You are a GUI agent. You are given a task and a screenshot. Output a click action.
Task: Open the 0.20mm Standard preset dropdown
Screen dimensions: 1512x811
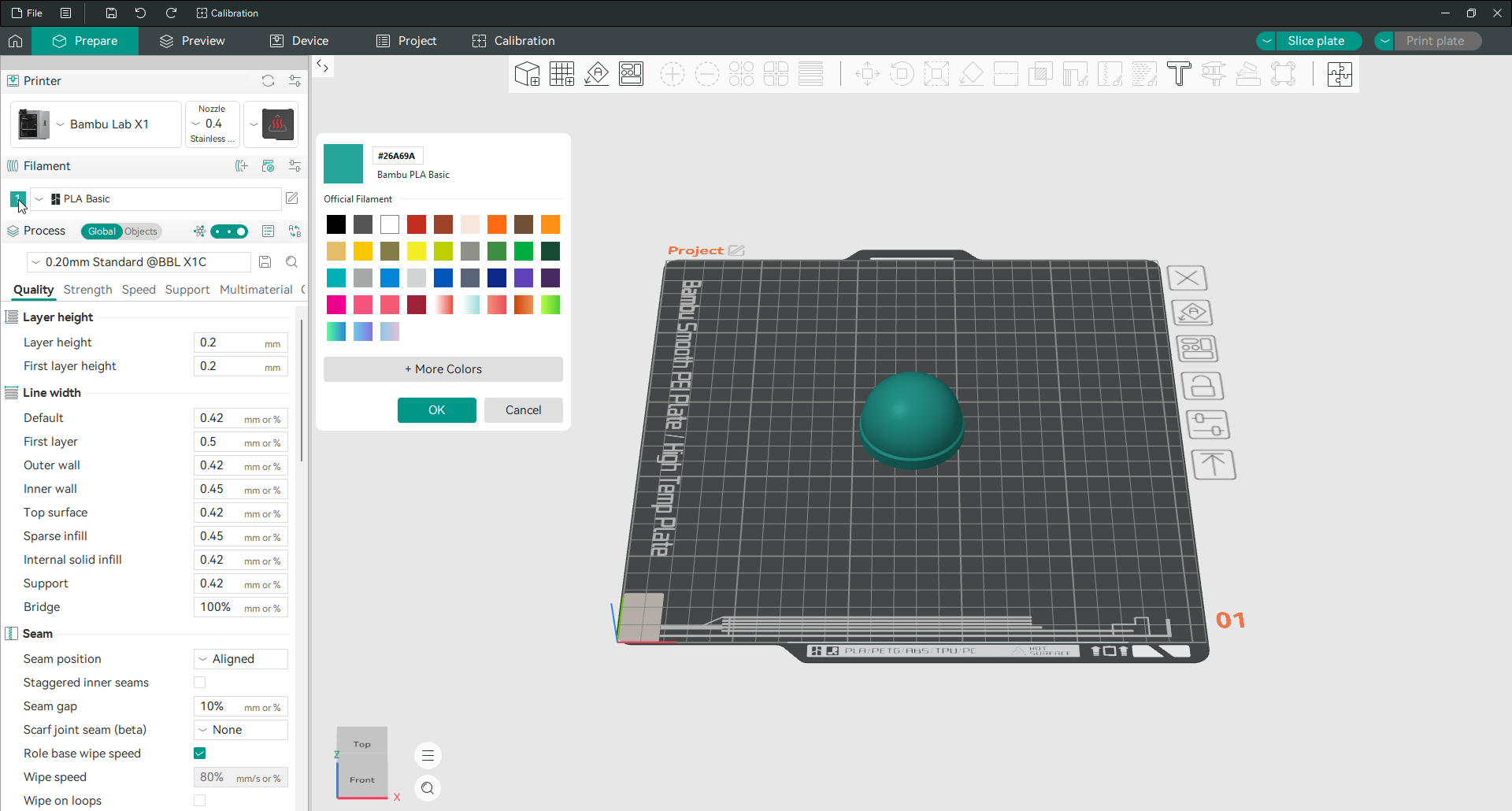coord(139,262)
